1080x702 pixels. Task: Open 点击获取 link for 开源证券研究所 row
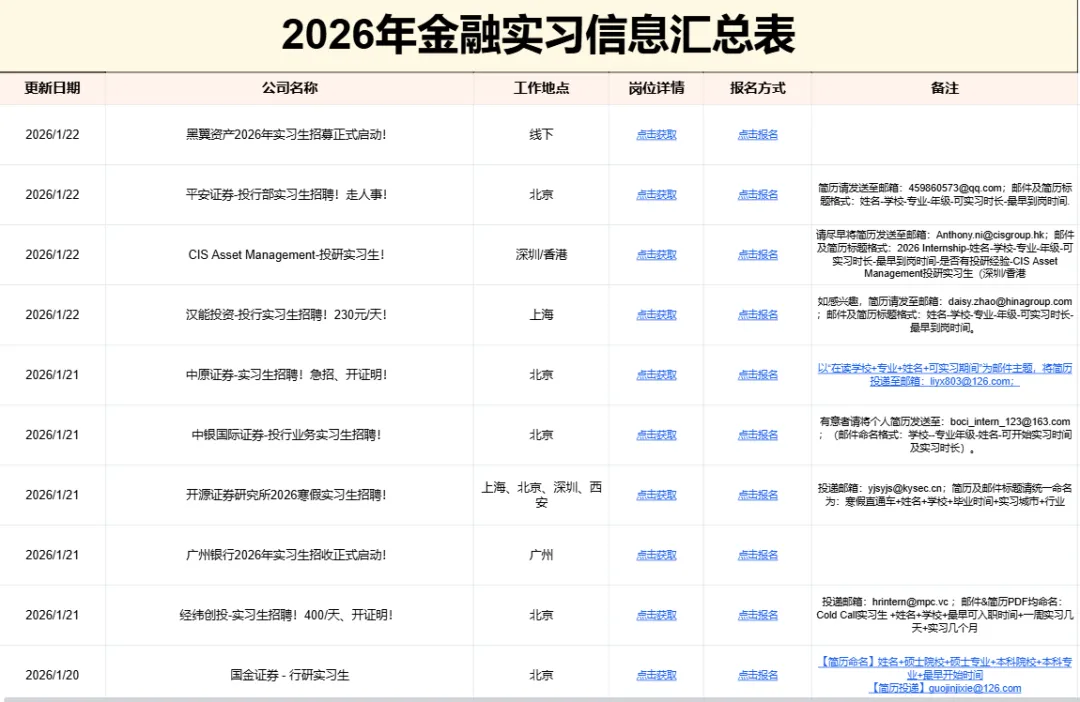[656, 495]
